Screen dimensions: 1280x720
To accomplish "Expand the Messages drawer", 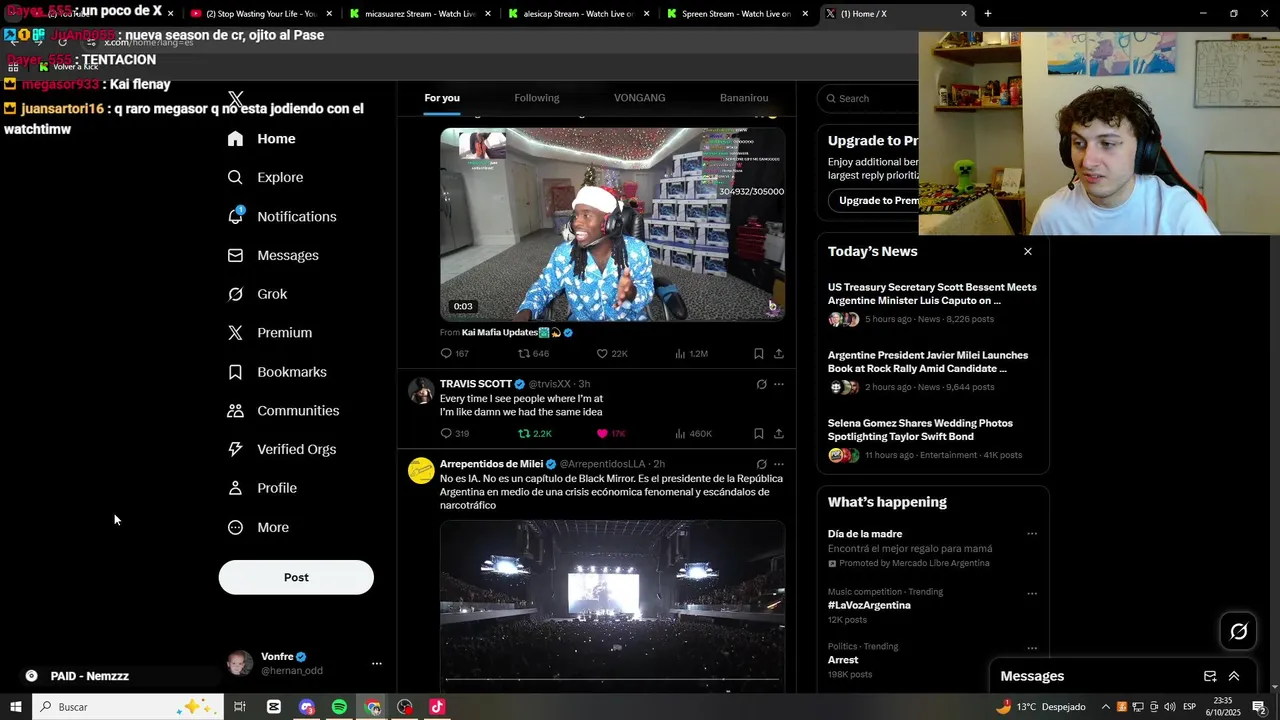I will [x=1234, y=676].
